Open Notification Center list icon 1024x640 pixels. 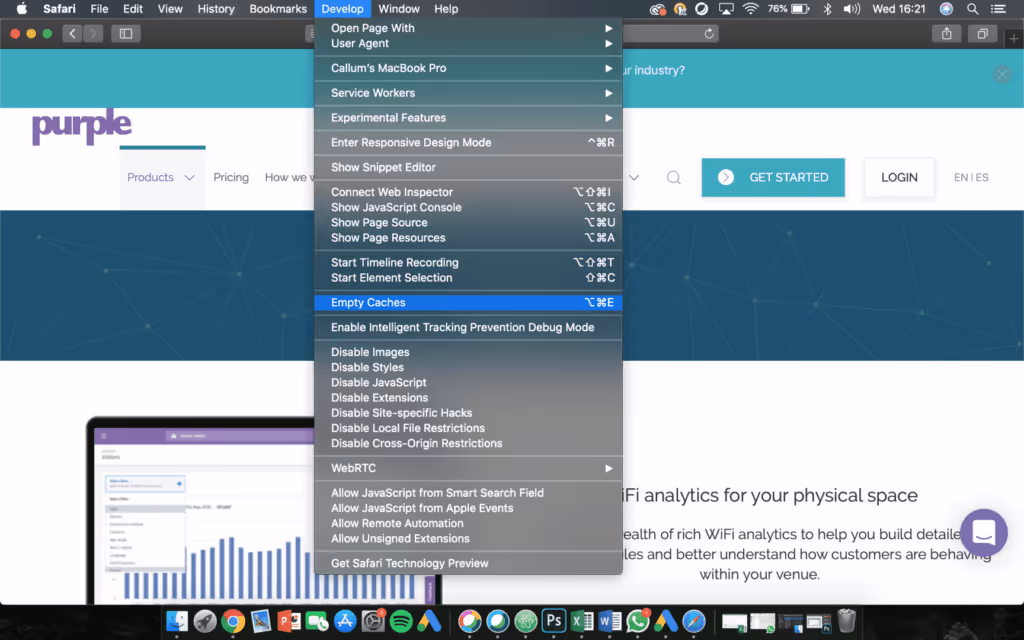tap(998, 8)
